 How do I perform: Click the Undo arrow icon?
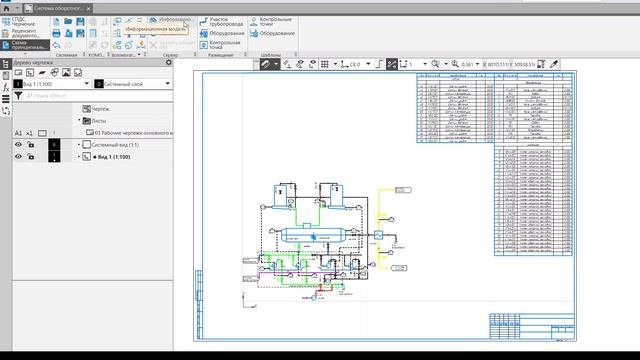pyautogui.click(x=56, y=45)
